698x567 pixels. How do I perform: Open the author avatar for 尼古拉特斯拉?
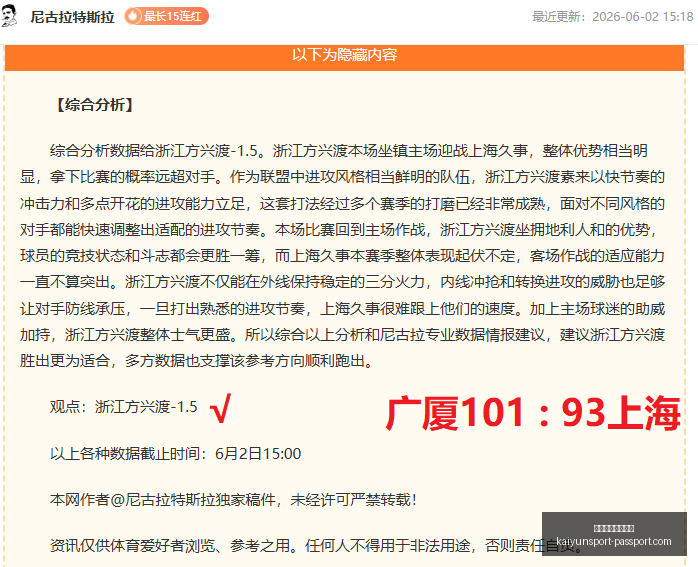tap(9, 16)
